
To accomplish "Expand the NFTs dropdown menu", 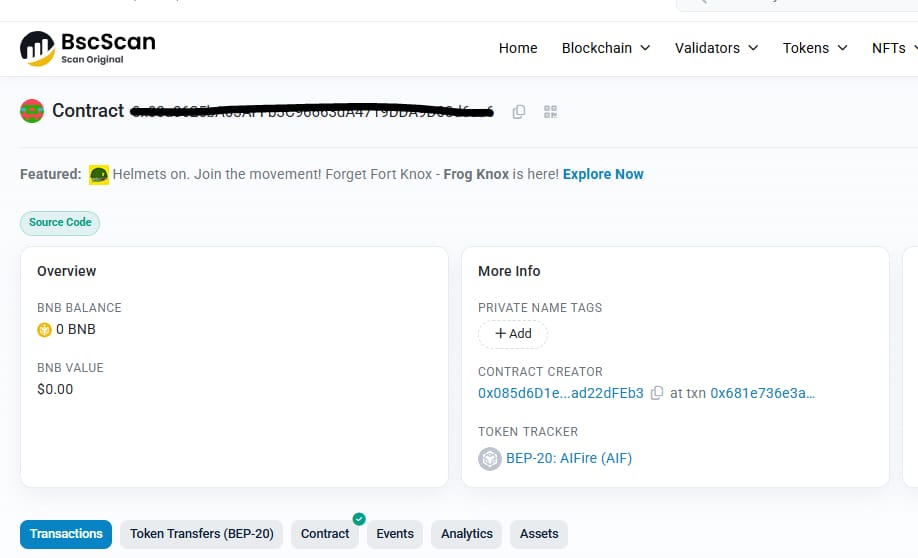I will tap(894, 48).
